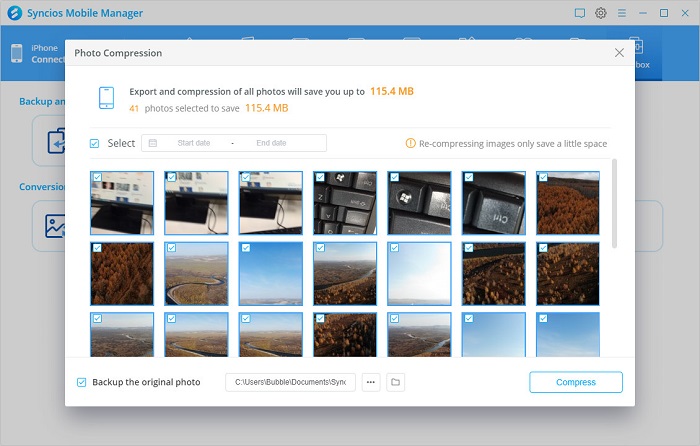
Task: Select the Windows key keyboard photo thumbnail
Action: coord(419,203)
